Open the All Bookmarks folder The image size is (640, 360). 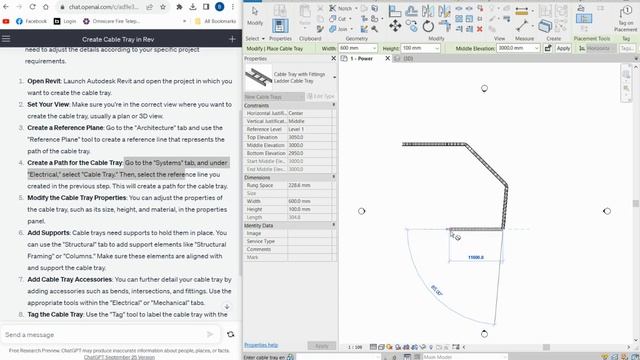pos(216,21)
